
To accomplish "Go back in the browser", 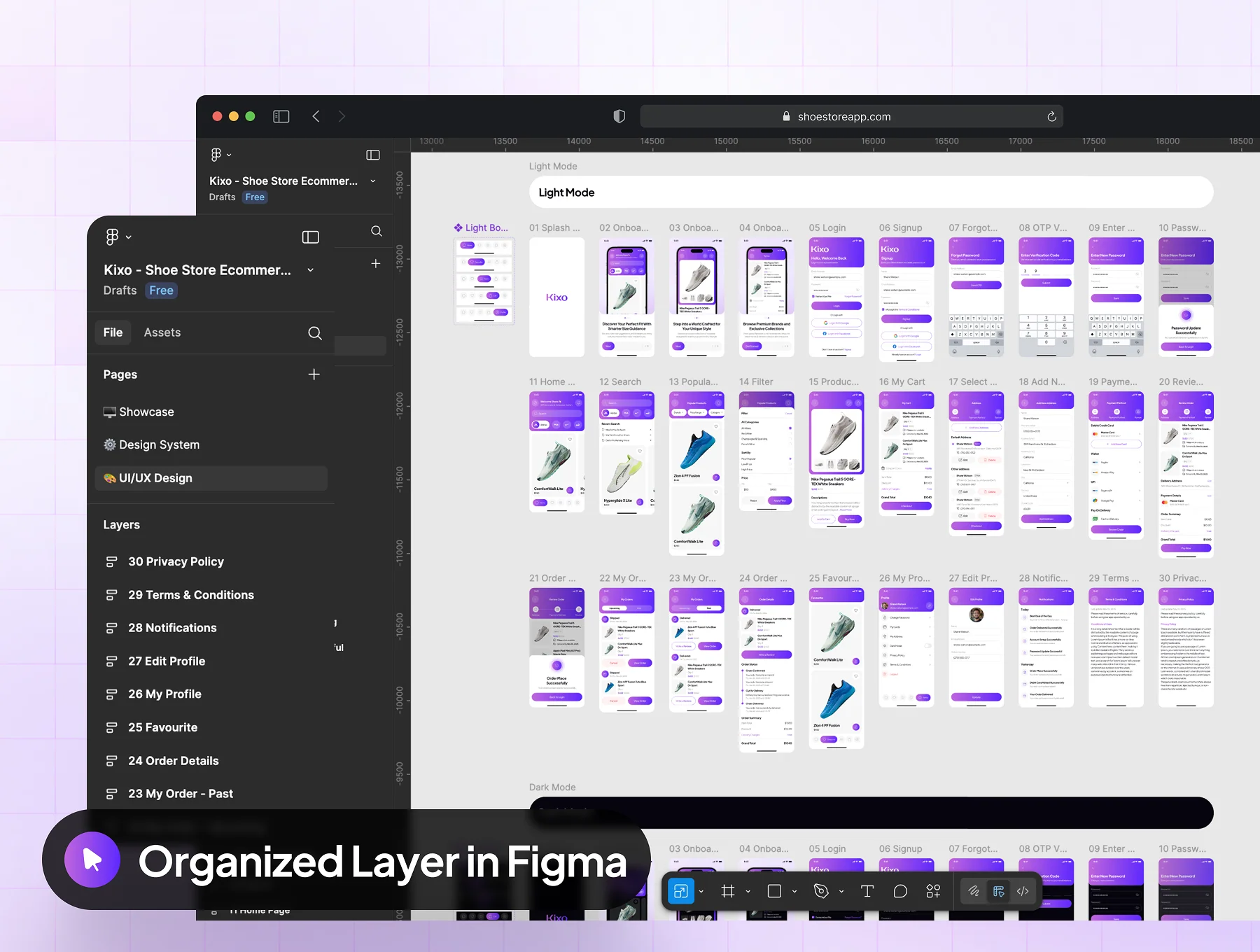I will point(316,116).
